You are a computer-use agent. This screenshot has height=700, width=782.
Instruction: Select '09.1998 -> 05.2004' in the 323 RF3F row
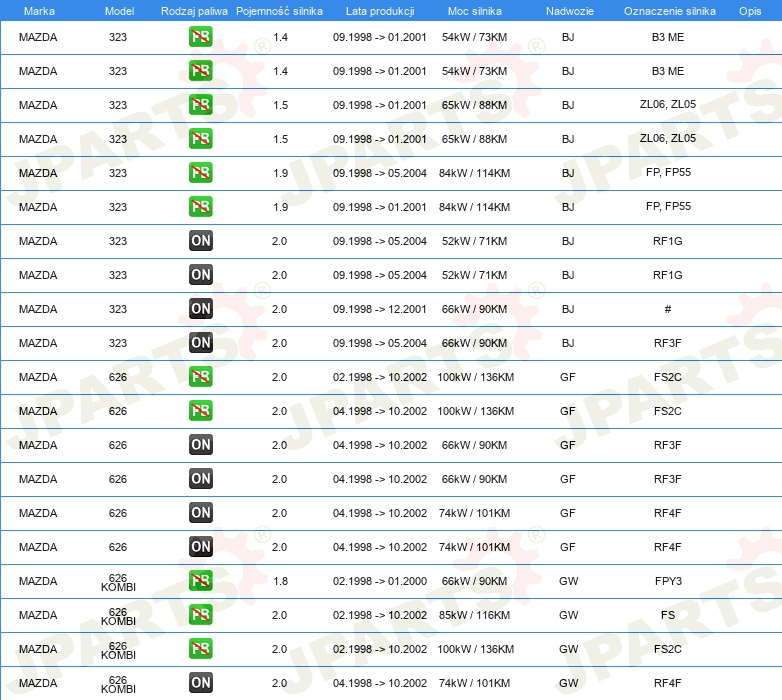pyautogui.click(x=380, y=343)
